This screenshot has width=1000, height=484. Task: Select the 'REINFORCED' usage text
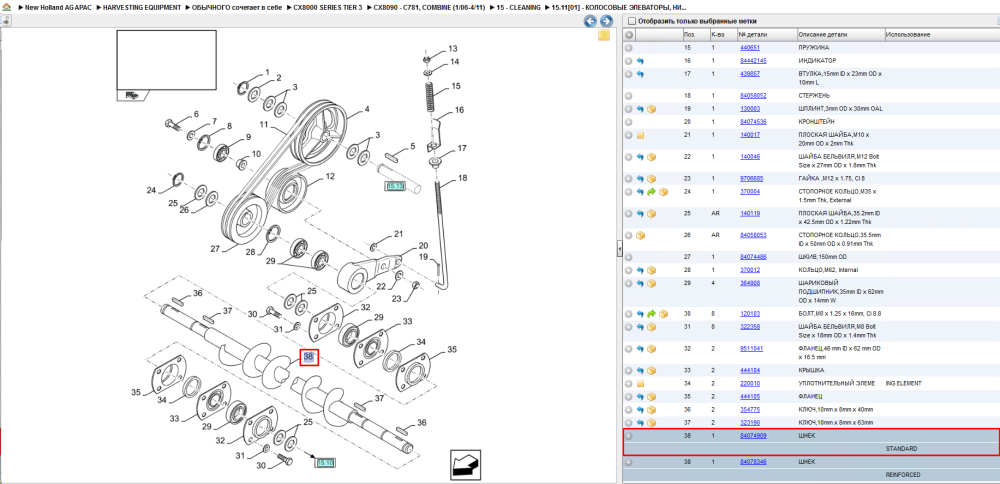coord(902,475)
